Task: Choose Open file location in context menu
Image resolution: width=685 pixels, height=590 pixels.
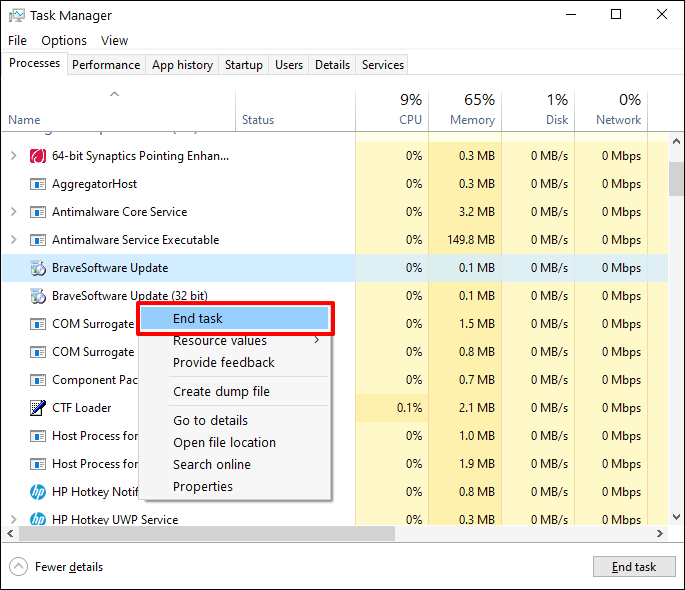Action: [x=235, y=443]
